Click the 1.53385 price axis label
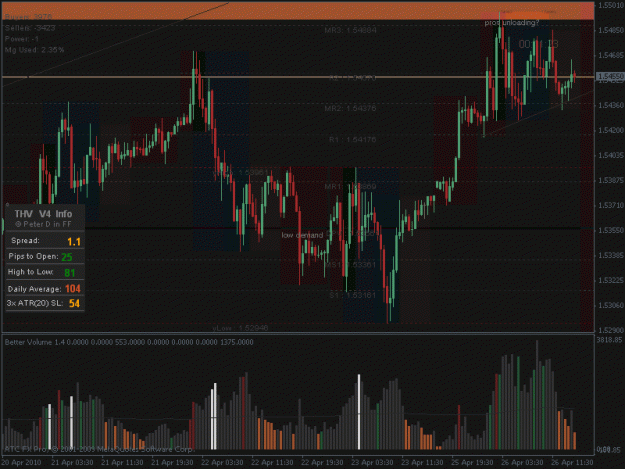The height and width of the screenshot is (469, 625). pos(611,255)
